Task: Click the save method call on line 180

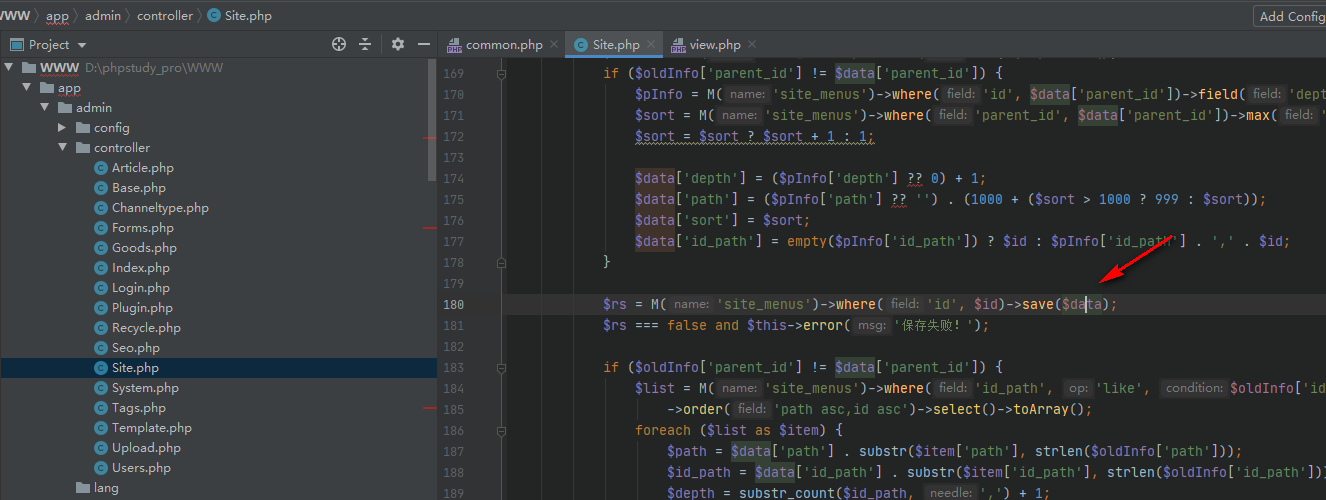Action: [x=1038, y=304]
